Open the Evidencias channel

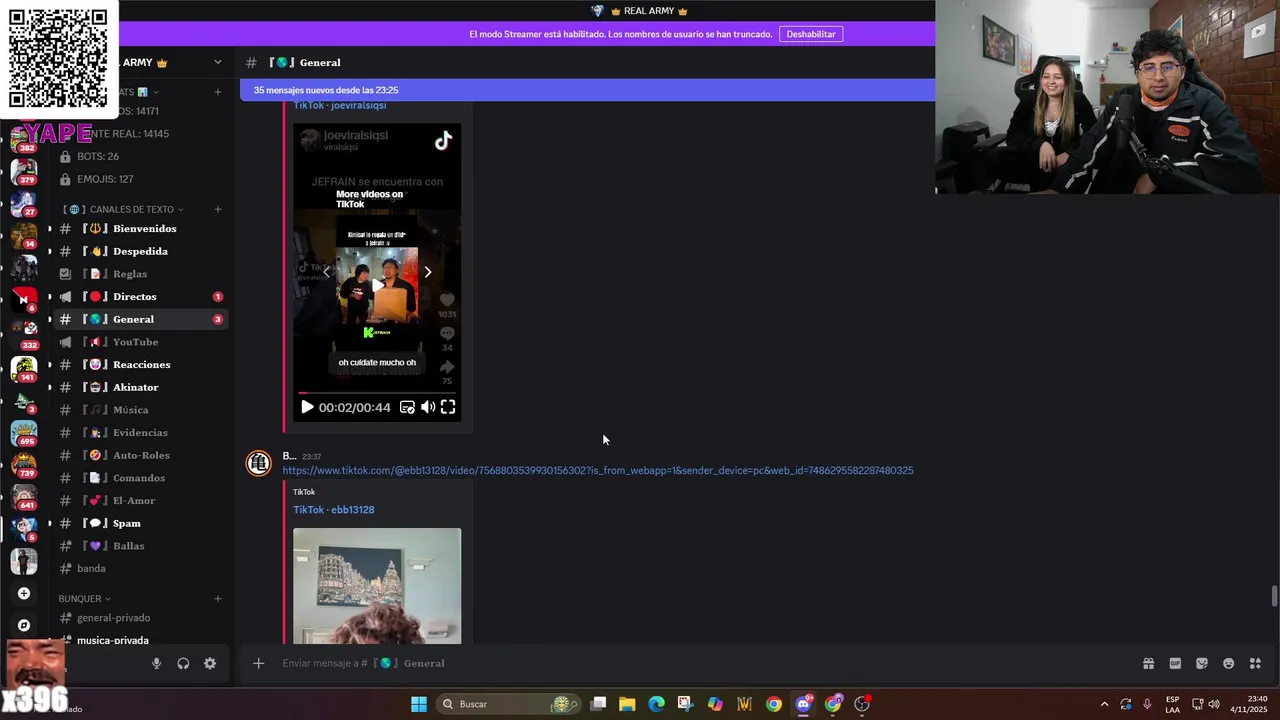141,433
